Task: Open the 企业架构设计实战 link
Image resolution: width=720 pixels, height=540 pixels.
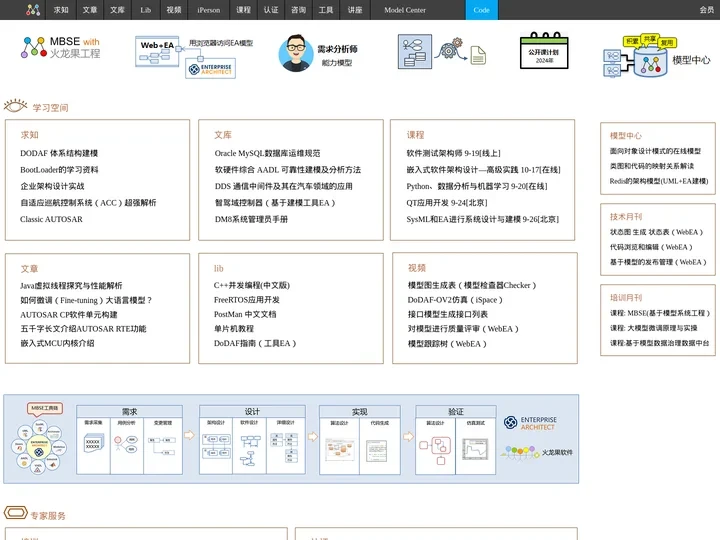Action: tap(52, 186)
